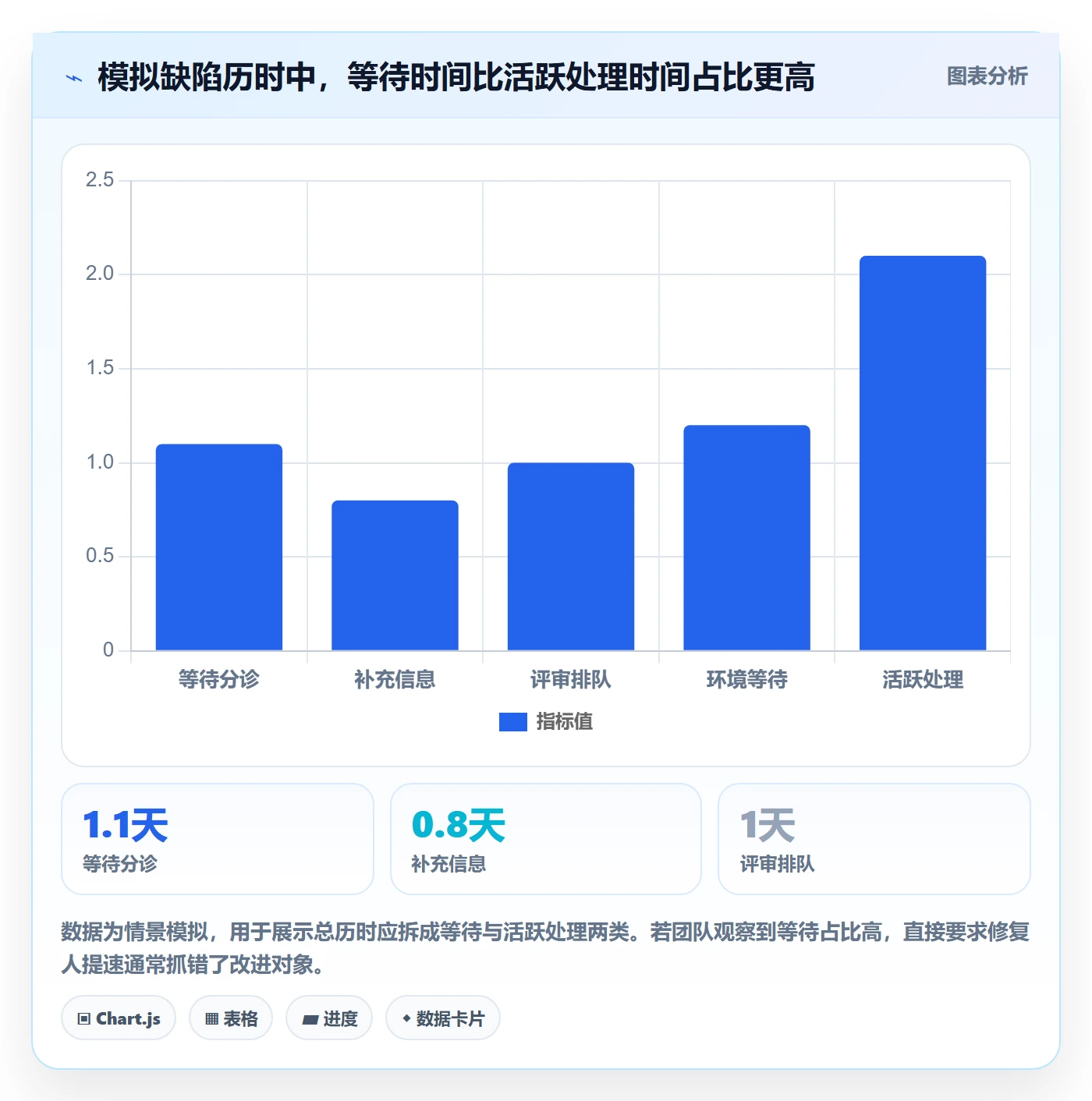
Task: Click the 图表分析 label in header
Action: point(987,76)
